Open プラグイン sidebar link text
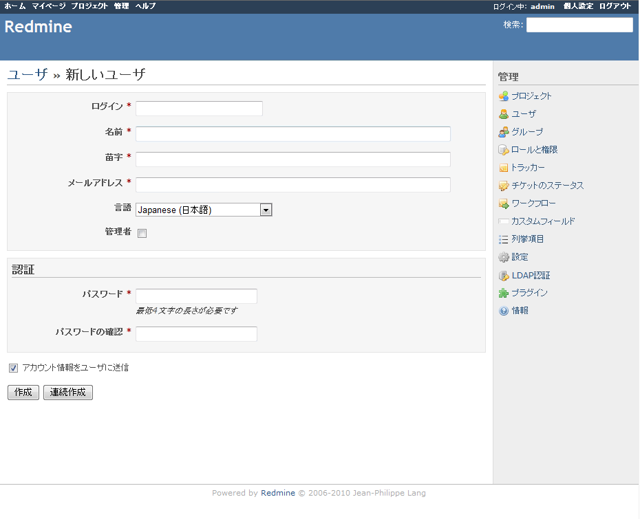 coord(529,293)
